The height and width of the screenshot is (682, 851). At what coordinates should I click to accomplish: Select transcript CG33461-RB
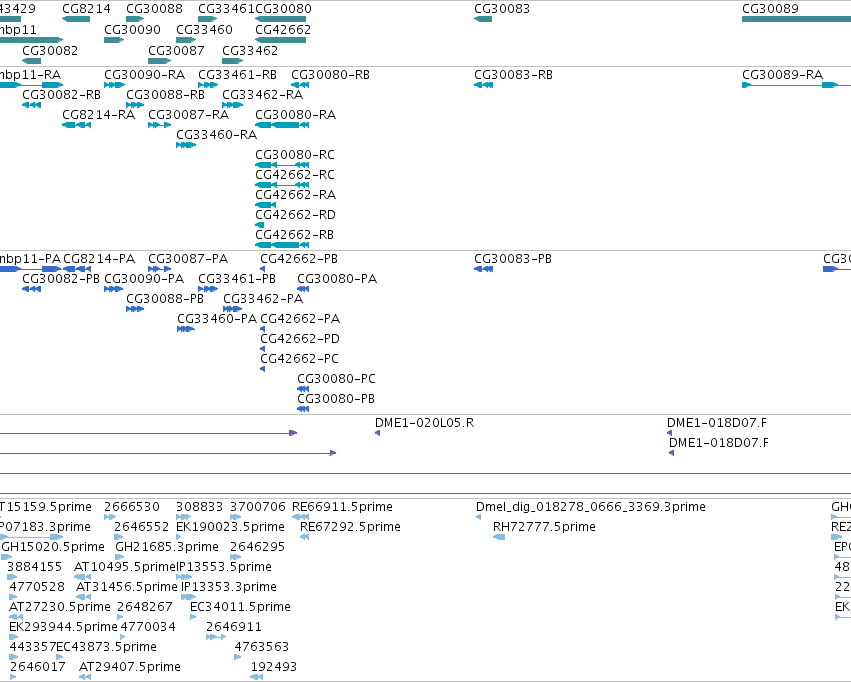click(x=237, y=74)
